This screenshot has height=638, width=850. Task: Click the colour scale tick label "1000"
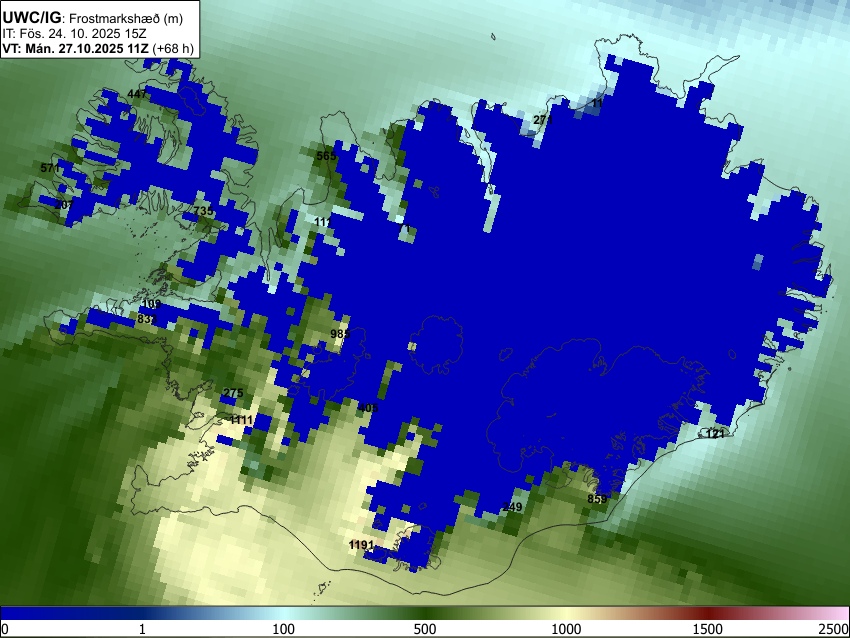point(566,629)
